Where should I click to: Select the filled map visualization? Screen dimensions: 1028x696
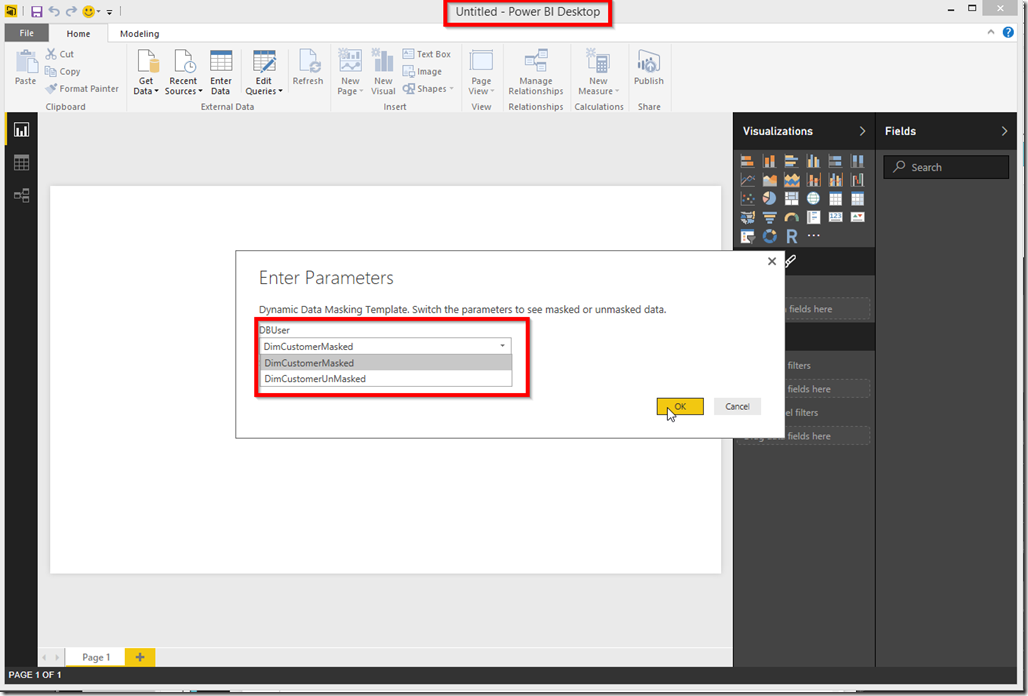click(747, 217)
